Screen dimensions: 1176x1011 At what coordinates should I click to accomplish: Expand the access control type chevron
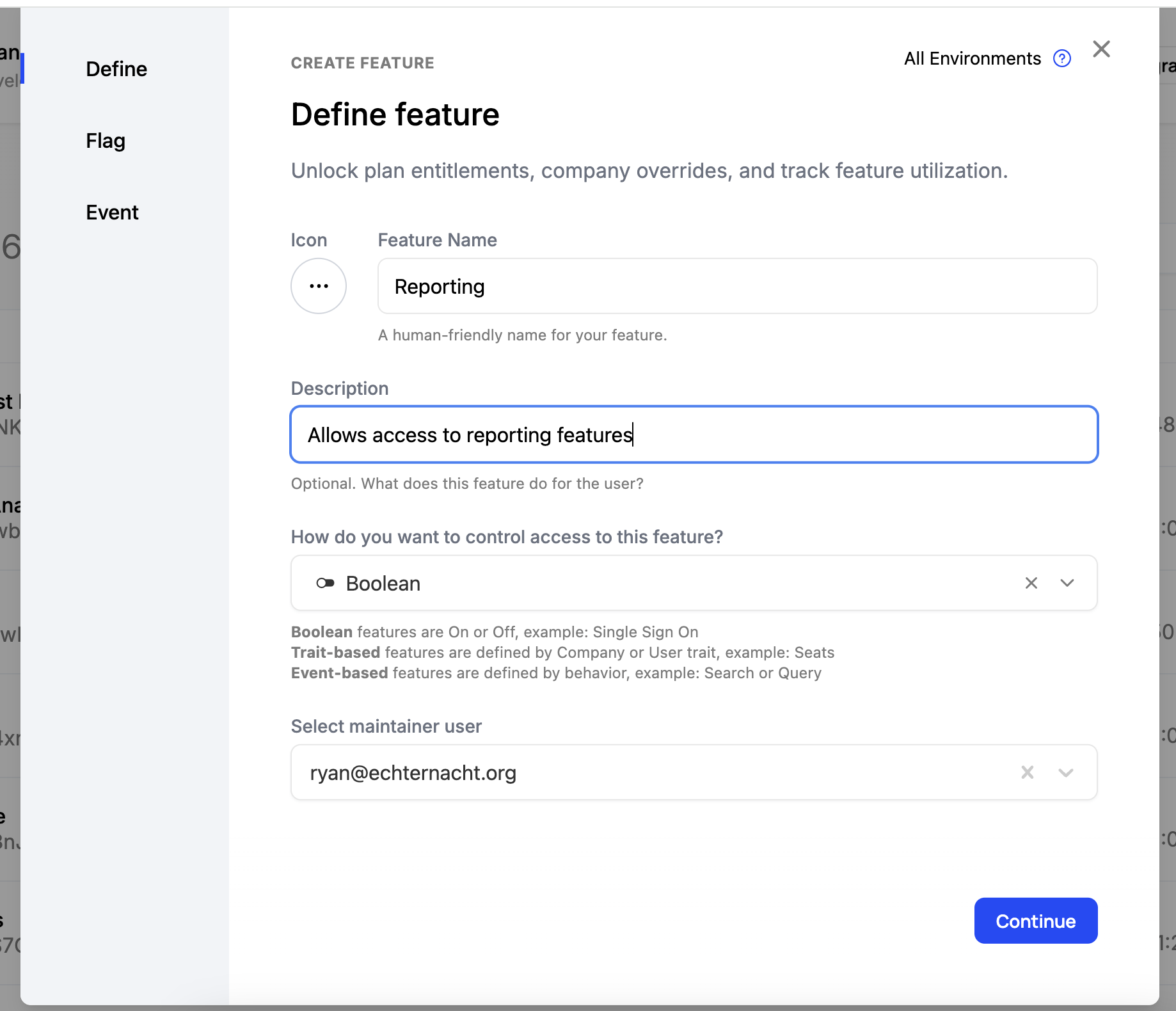pyautogui.click(x=1067, y=583)
